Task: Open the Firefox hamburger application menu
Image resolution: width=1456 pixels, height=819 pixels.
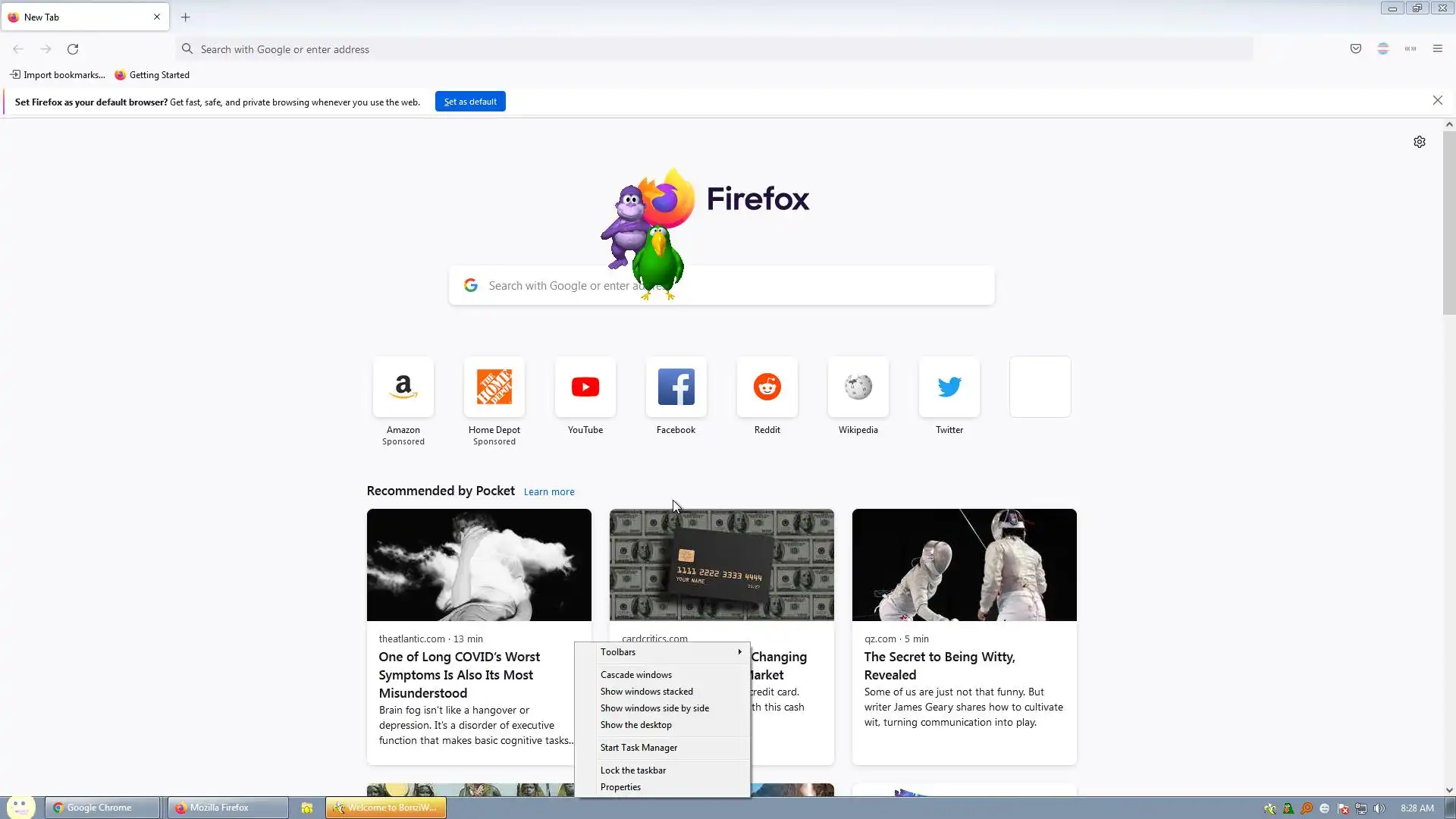Action: pos(1437,49)
